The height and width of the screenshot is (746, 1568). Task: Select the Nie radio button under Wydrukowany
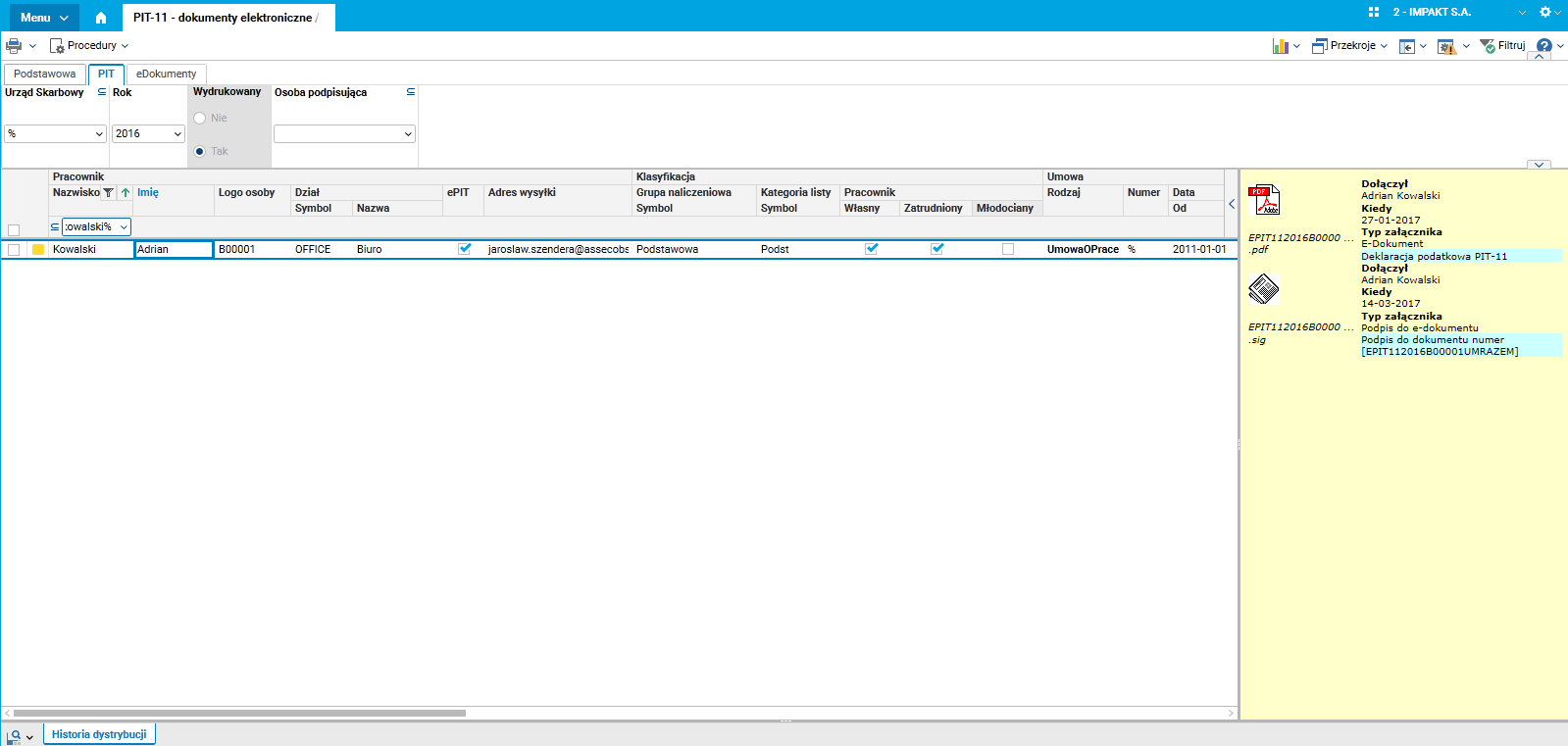pos(200,119)
